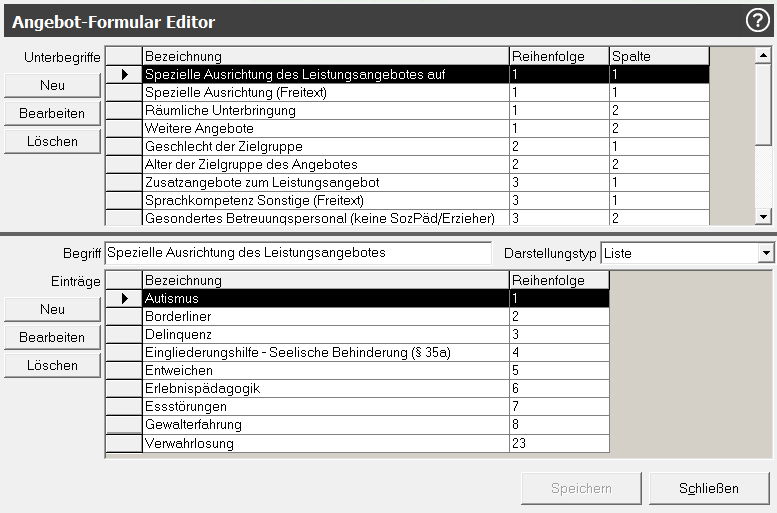777x513 pixels.
Task: Select row 'Räumliche Unterbringung'
Action: (325, 111)
